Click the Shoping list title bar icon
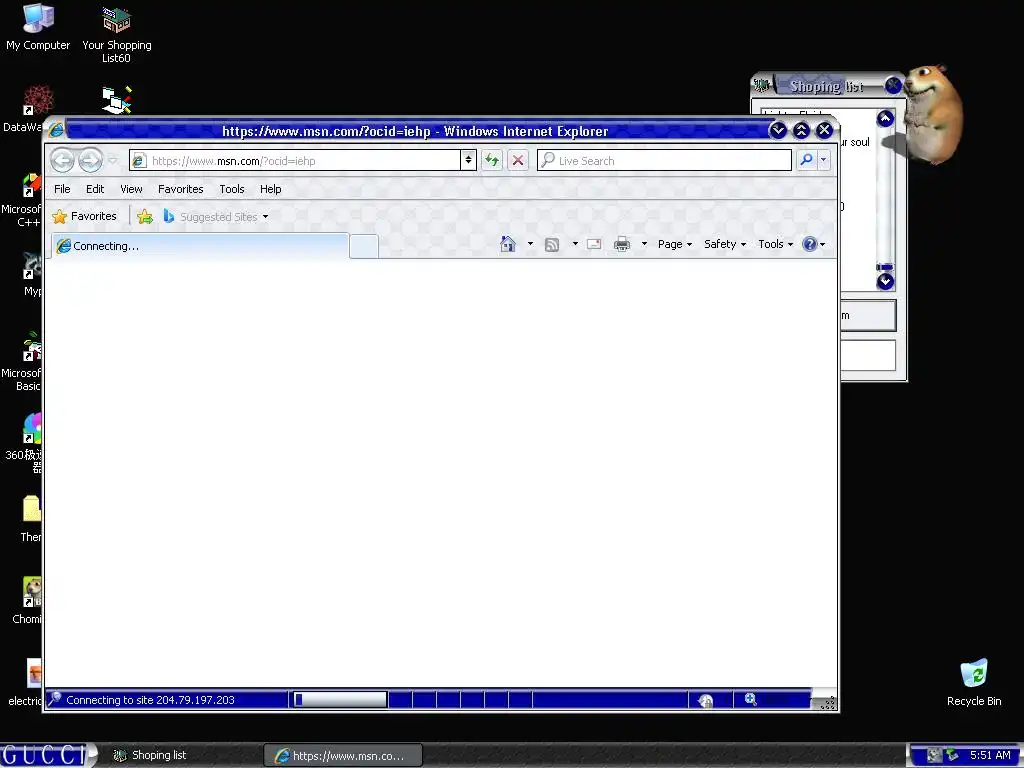1024x768 pixels. pos(761,85)
